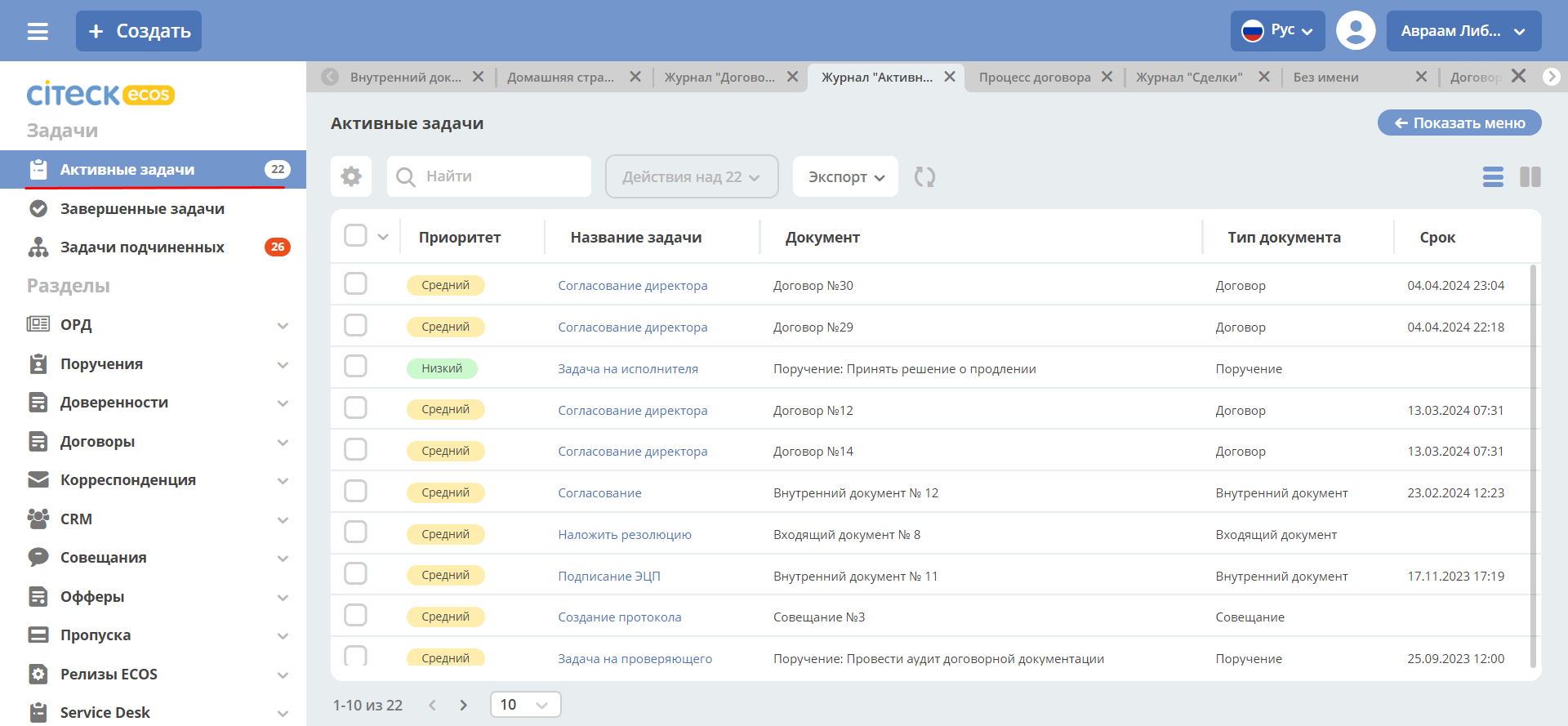Click the CRM people icon
1568x726 pixels.
point(38,519)
